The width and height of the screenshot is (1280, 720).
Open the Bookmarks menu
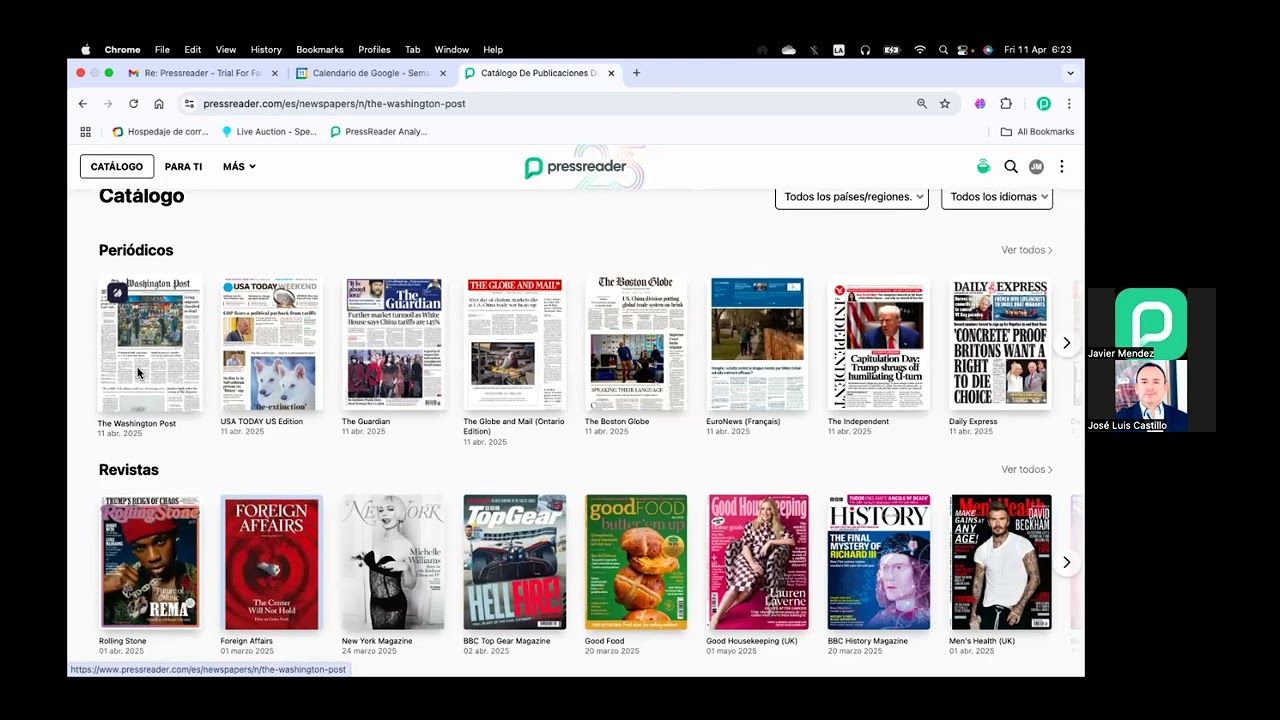(x=320, y=50)
